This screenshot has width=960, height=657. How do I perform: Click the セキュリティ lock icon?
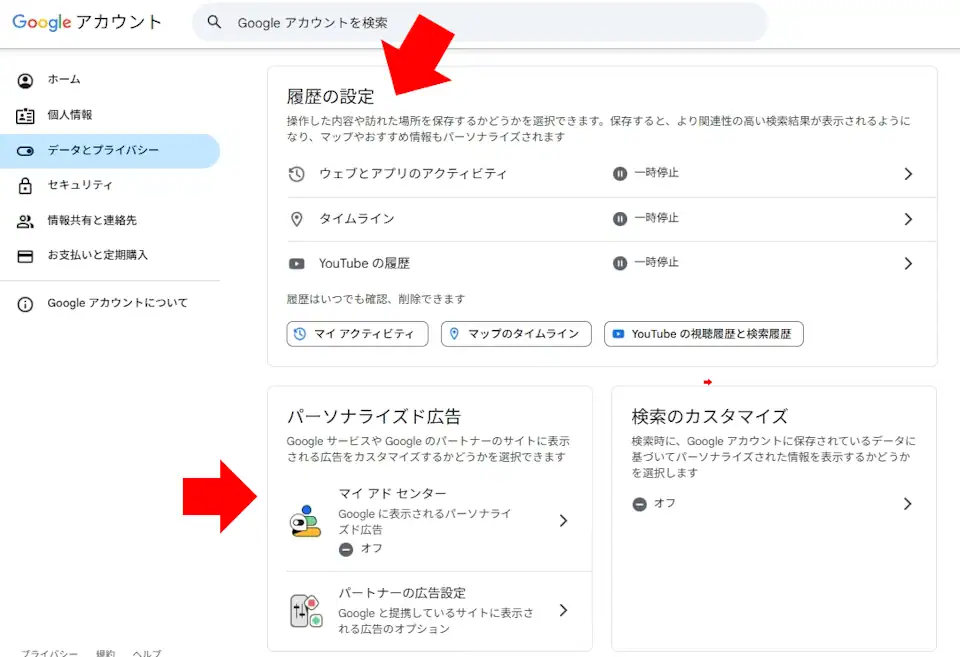25,186
